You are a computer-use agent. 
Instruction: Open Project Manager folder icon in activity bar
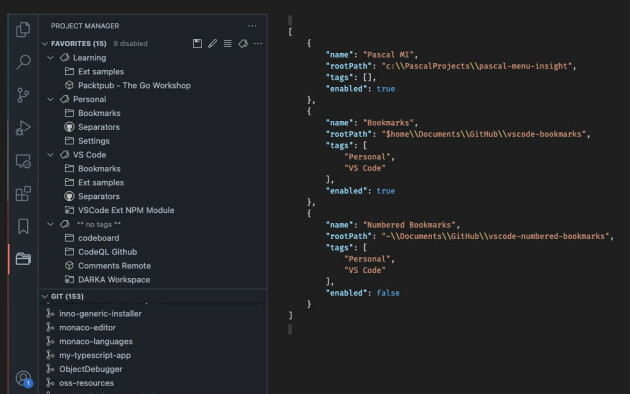click(23, 259)
